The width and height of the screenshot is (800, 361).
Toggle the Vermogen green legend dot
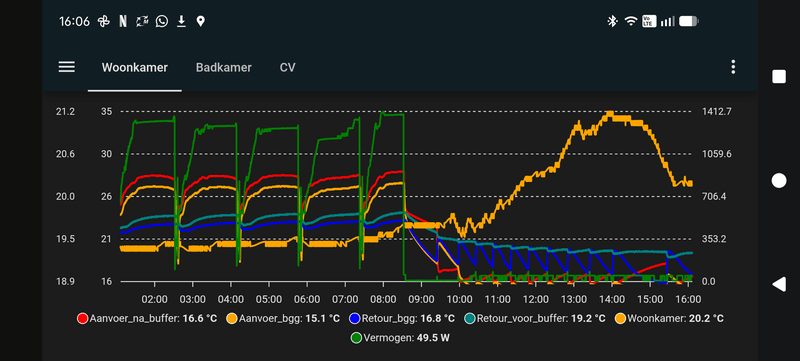(x=357, y=338)
